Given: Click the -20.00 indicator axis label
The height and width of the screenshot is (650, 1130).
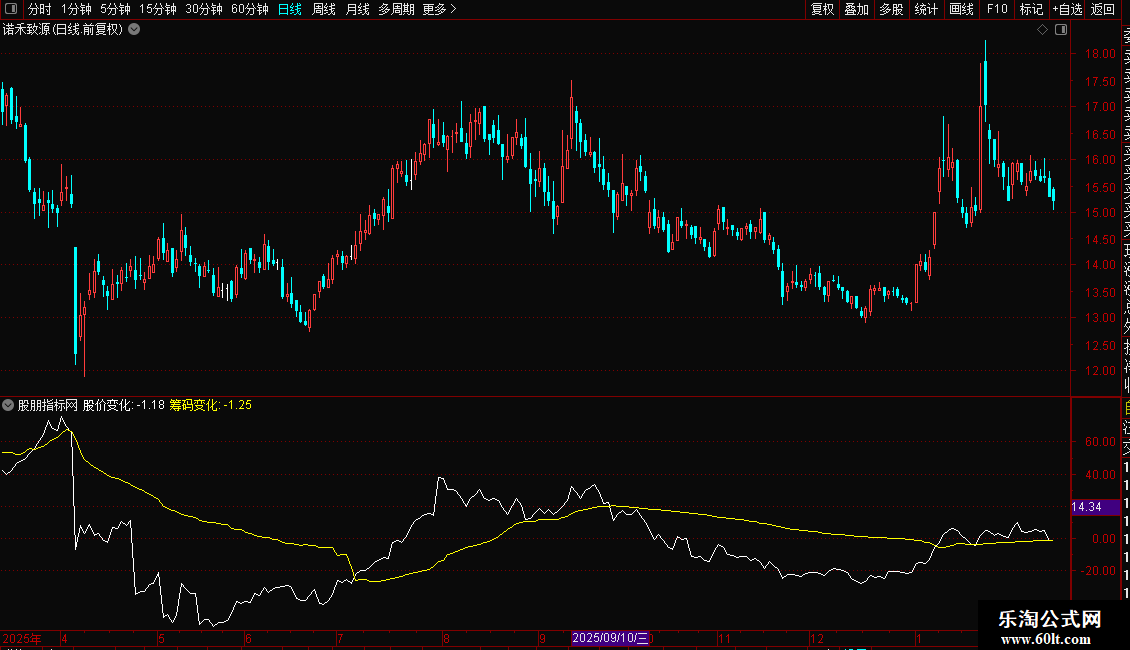Looking at the screenshot, I should (x=1098, y=571).
